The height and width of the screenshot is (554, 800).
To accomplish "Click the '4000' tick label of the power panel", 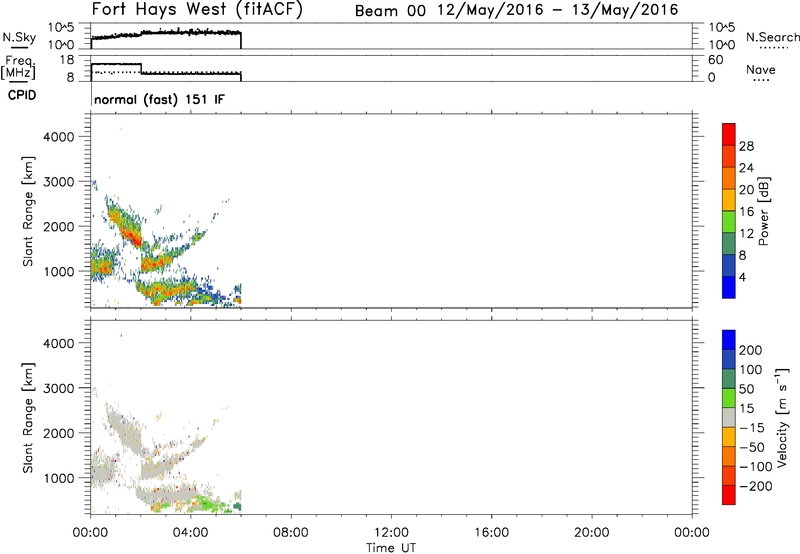I will click(59, 137).
